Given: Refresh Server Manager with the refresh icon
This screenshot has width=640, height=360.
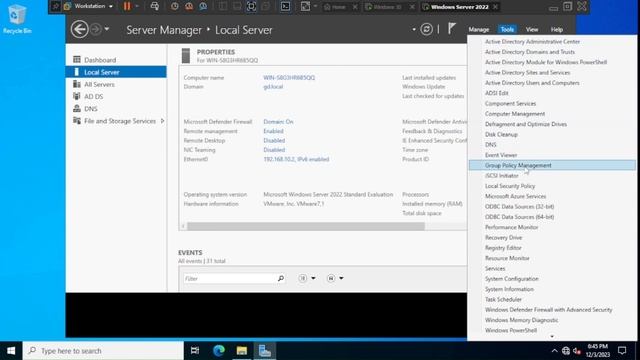Looking at the screenshot, I should tap(427, 29).
